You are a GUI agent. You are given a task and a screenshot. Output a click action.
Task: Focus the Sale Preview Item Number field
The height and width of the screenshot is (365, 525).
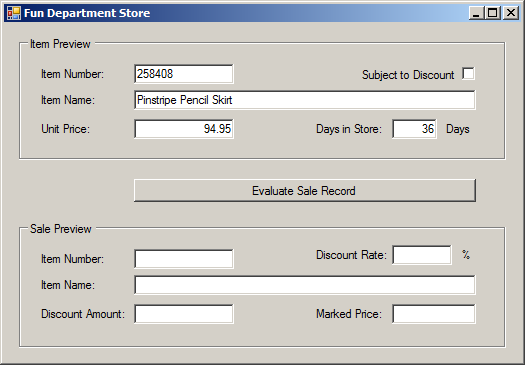point(183,259)
